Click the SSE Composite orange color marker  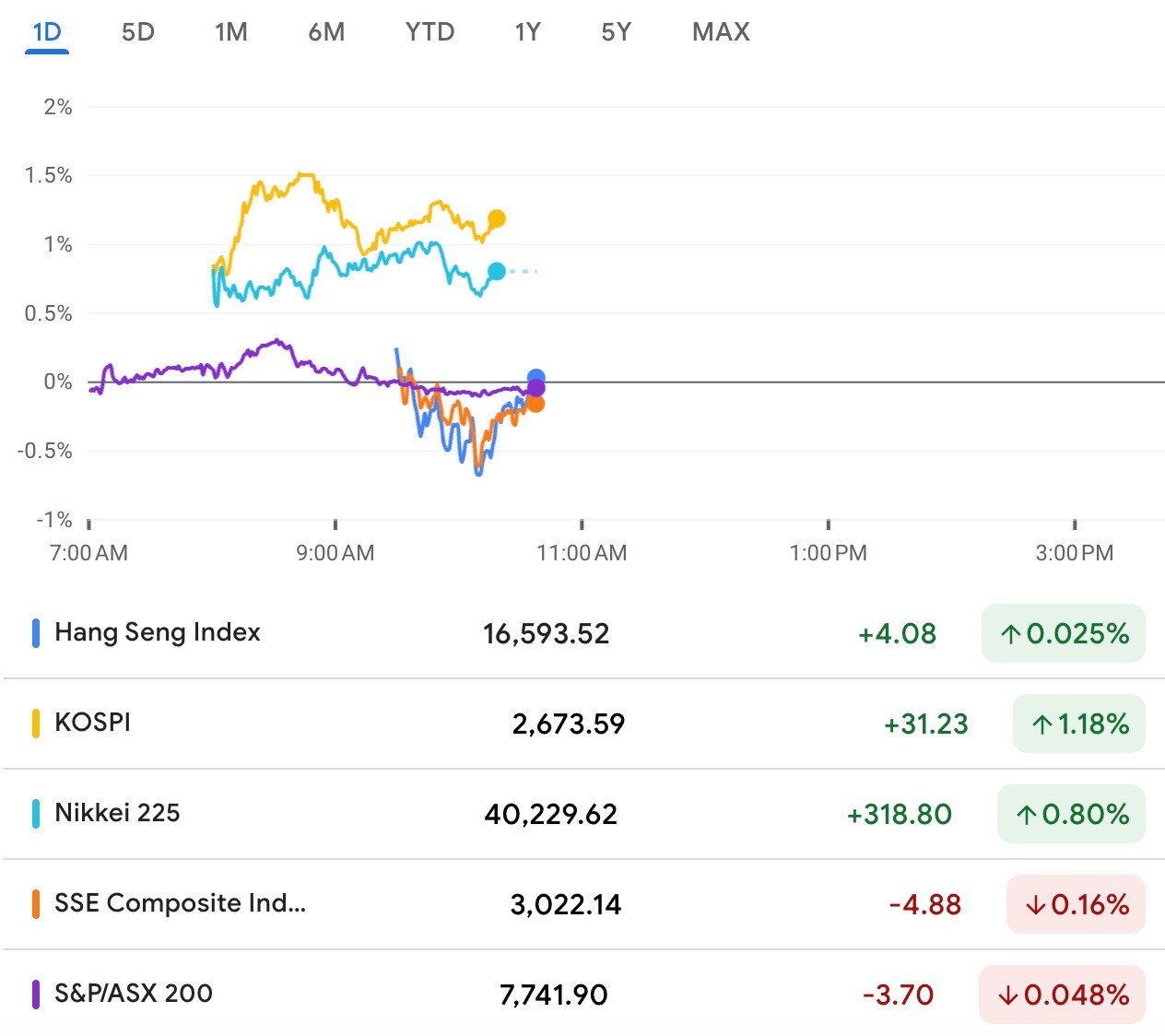click(x=36, y=904)
